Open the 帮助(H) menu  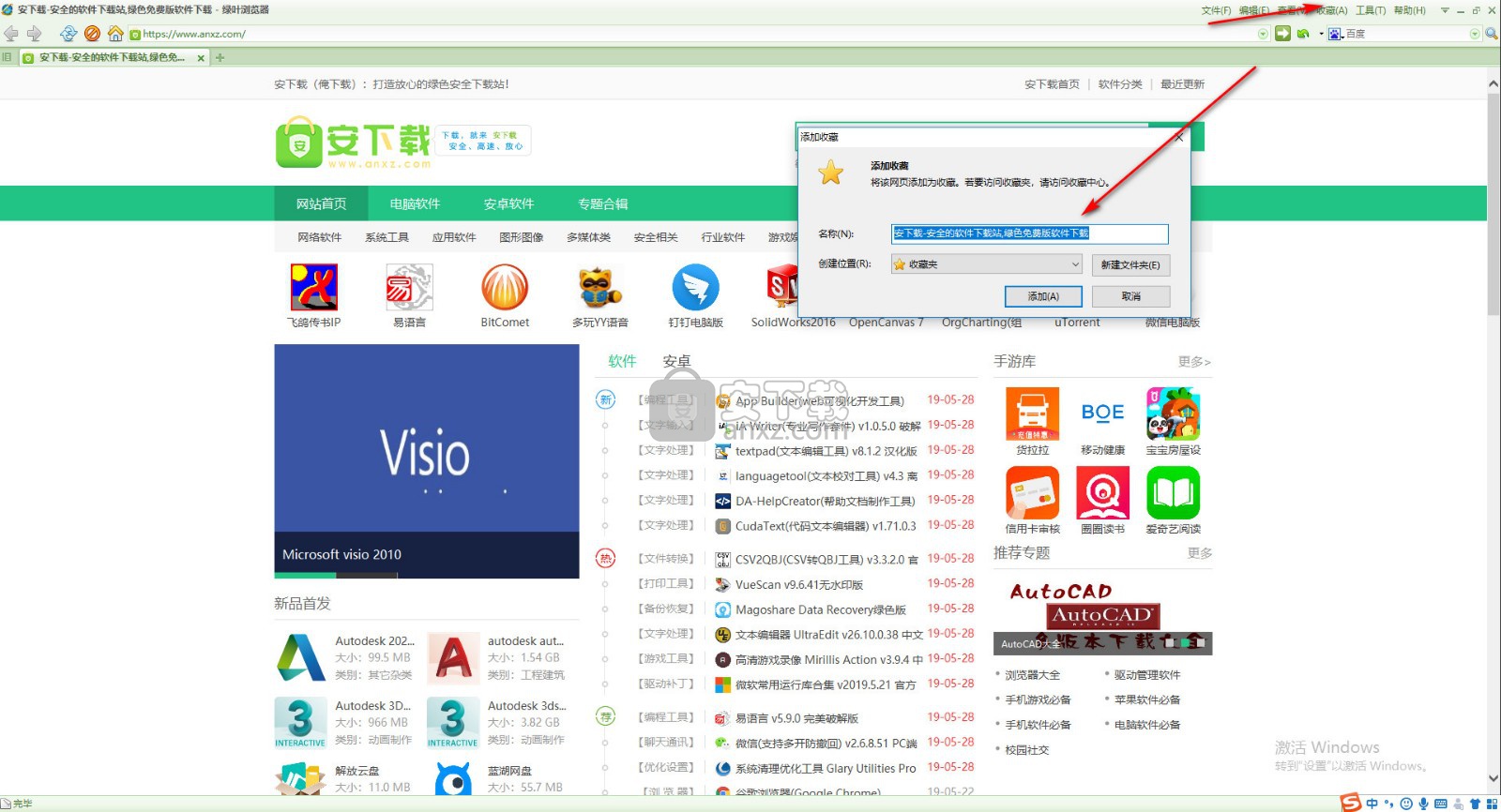pyautogui.click(x=1410, y=10)
